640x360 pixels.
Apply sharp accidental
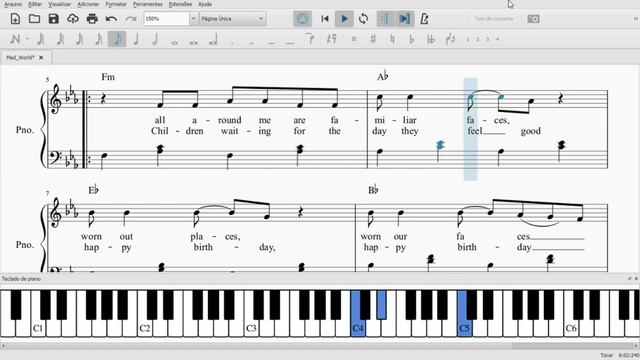[x=373, y=39]
